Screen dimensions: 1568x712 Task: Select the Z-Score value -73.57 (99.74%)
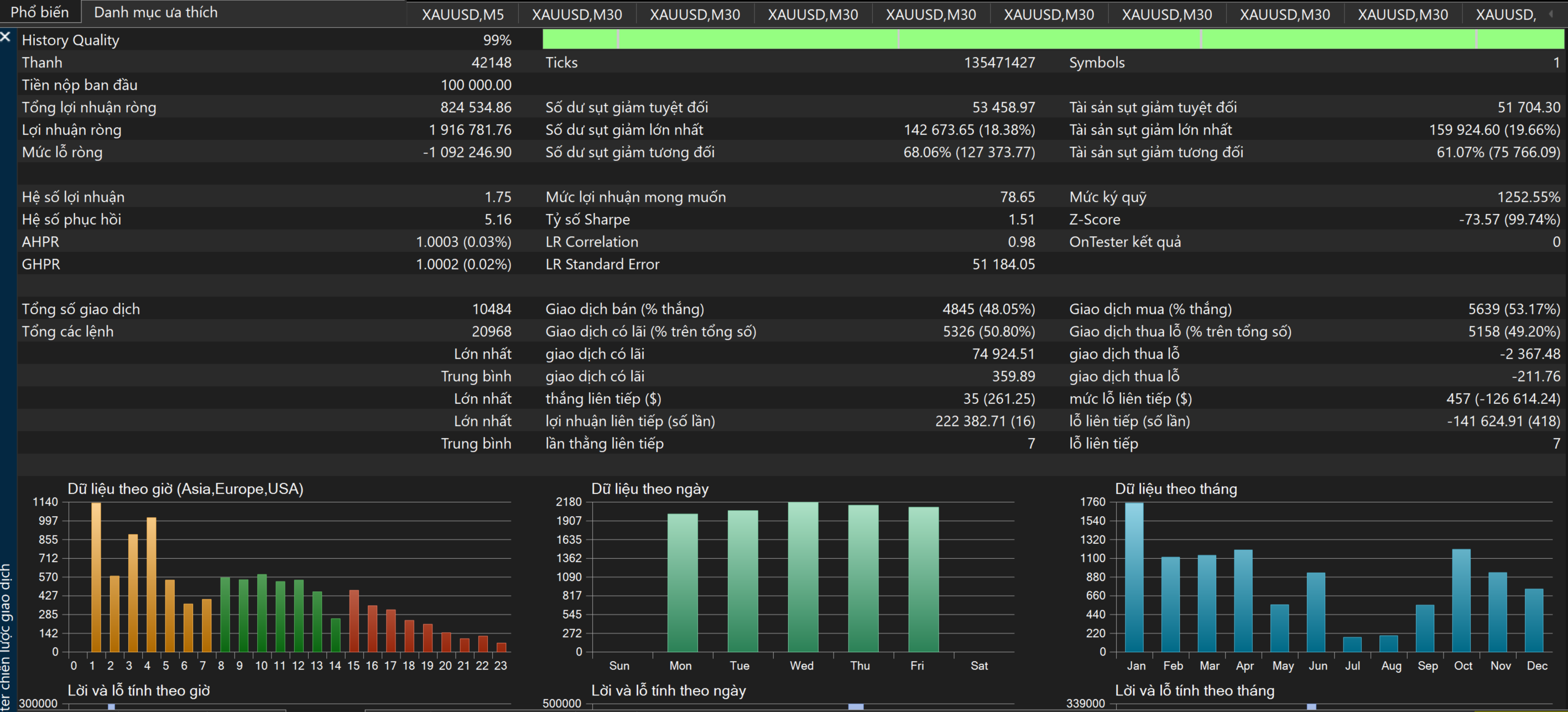(1509, 220)
